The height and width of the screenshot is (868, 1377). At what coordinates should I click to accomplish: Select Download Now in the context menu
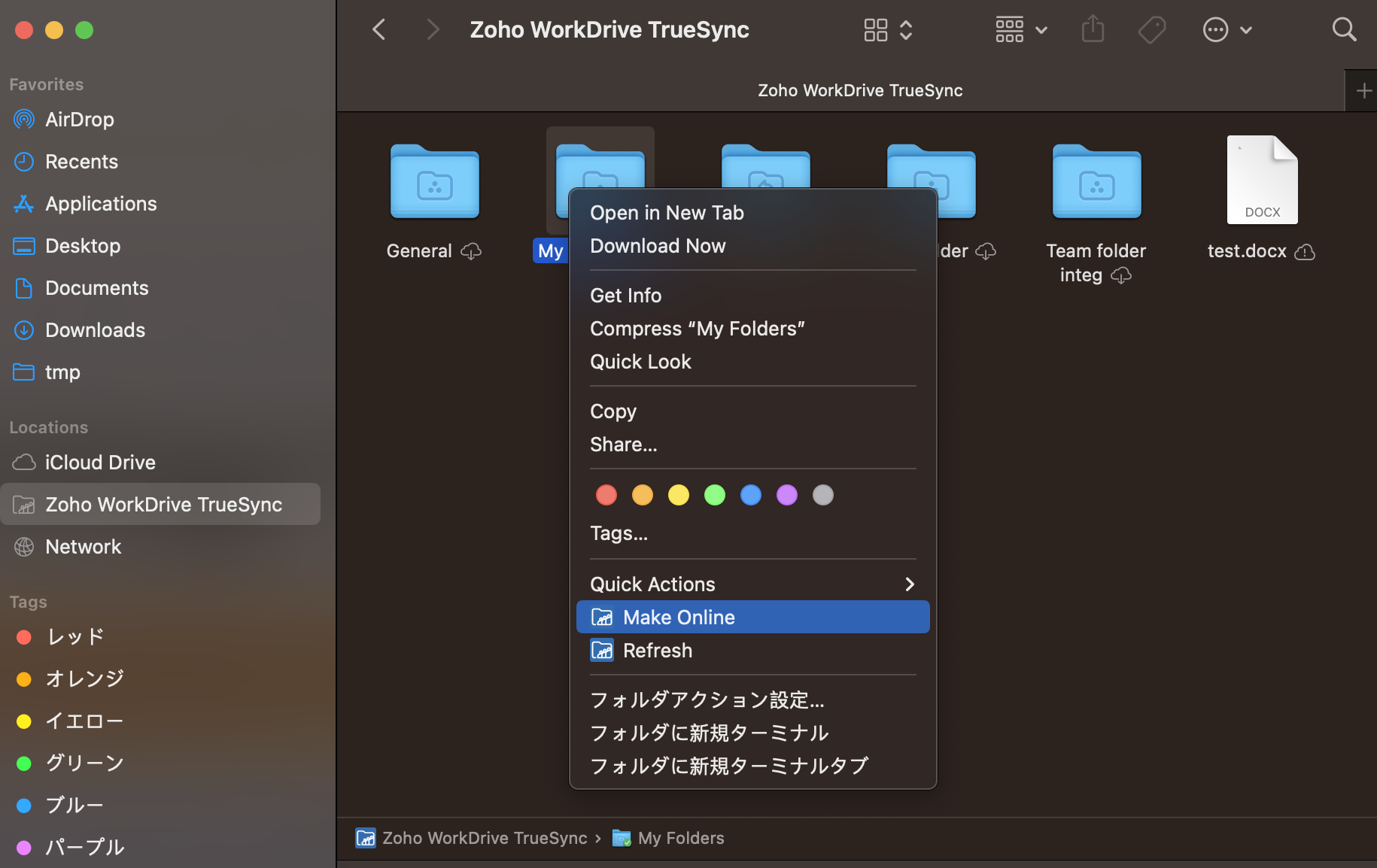[658, 246]
